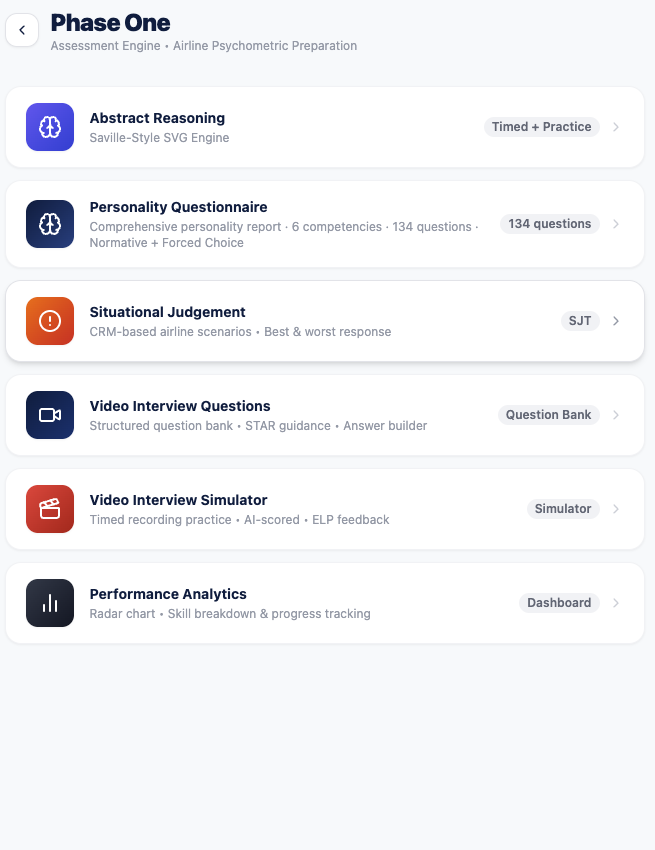Click the Video Interview Questions camera icon
655x850 pixels.
[50, 415]
